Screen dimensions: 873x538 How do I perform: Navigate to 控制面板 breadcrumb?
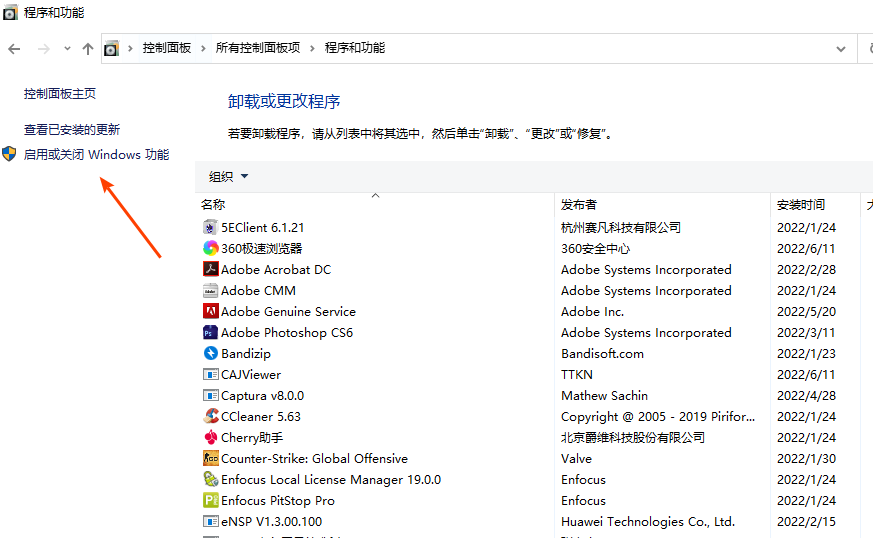[166, 48]
